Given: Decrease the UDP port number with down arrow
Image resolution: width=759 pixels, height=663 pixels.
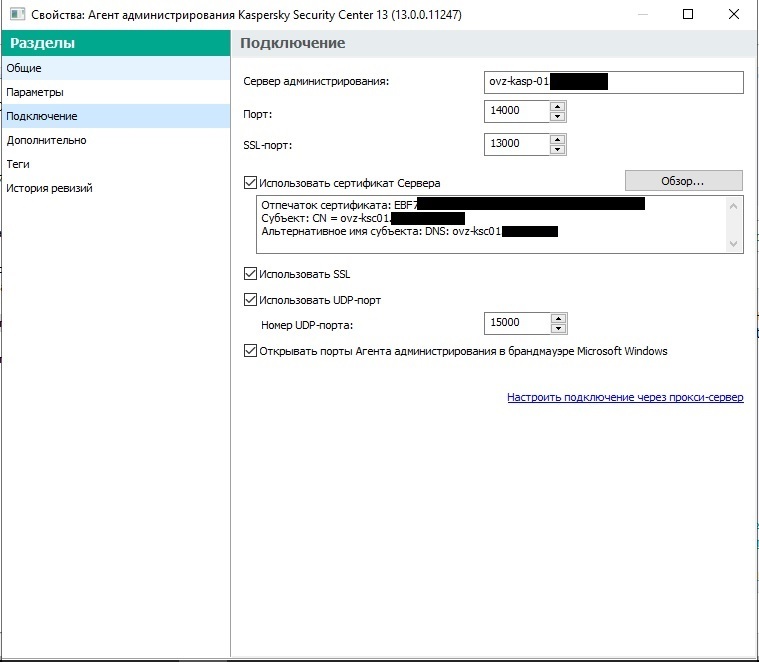Looking at the screenshot, I should point(559,329).
